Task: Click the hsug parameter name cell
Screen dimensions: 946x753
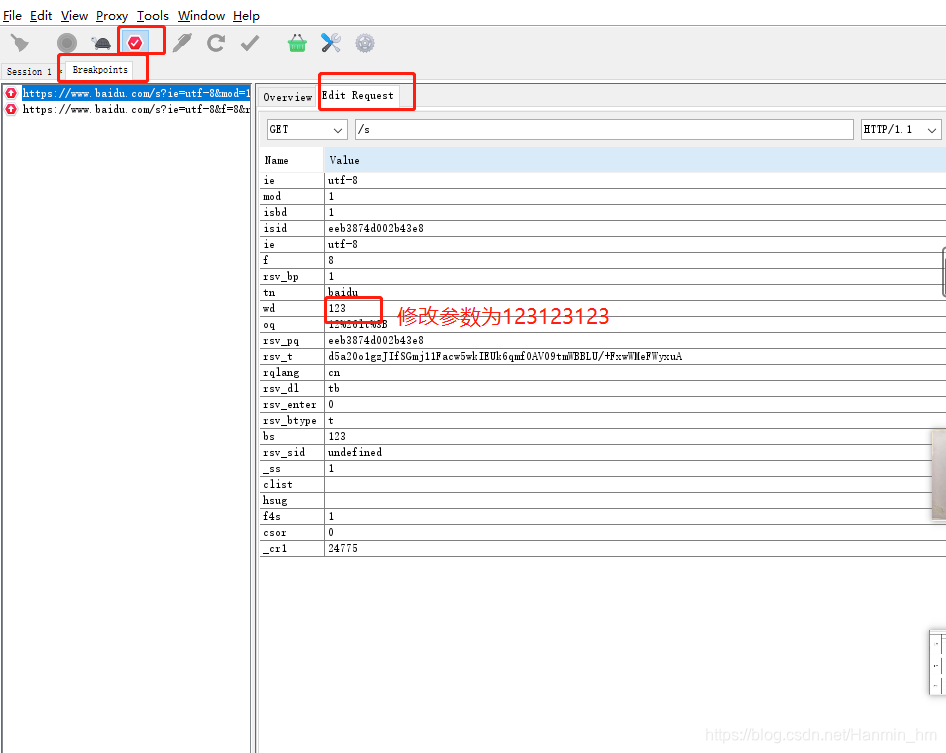Action: [292, 500]
